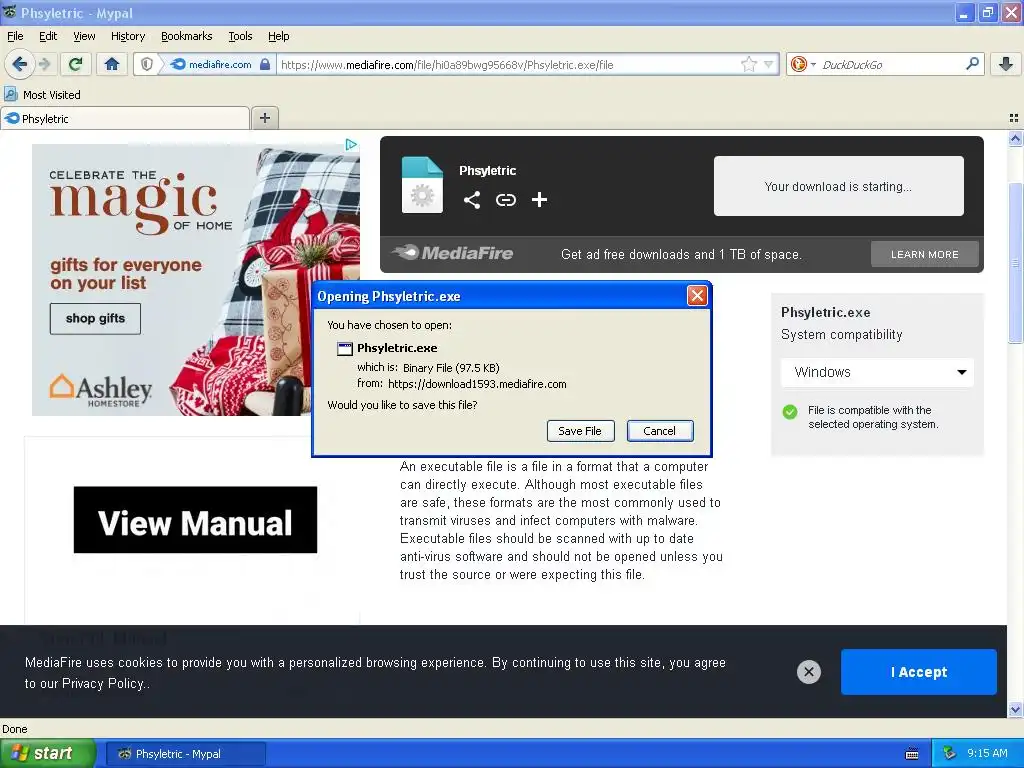Bookmark this page with the star icon
1024x768 pixels.
click(x=748, y=64)
